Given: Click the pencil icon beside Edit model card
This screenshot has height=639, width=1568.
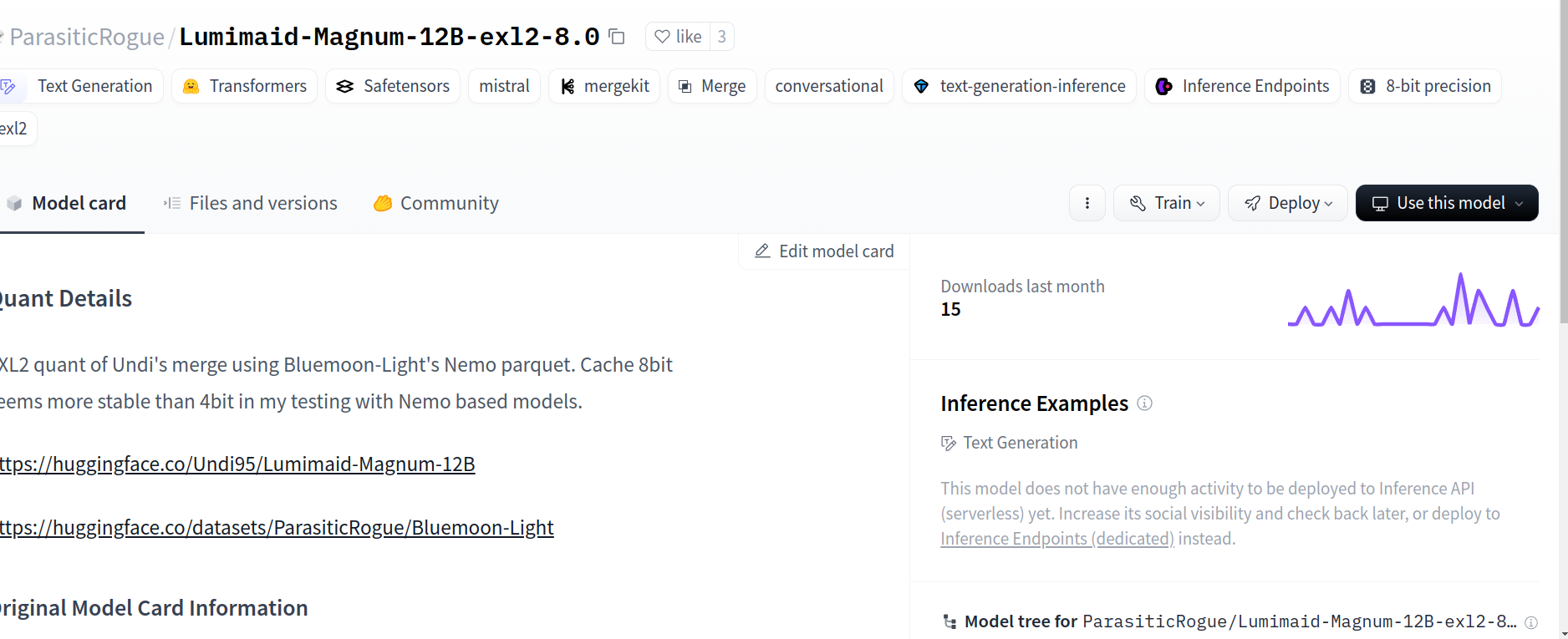Looking at the screenshot, I should click(762, 251).
